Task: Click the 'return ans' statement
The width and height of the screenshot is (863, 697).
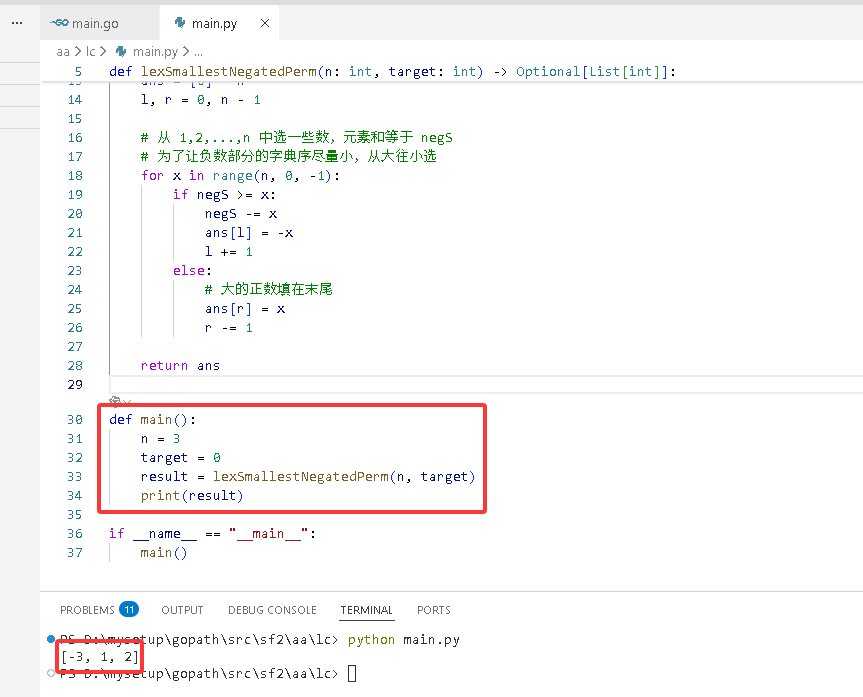Action: (180, 366)
